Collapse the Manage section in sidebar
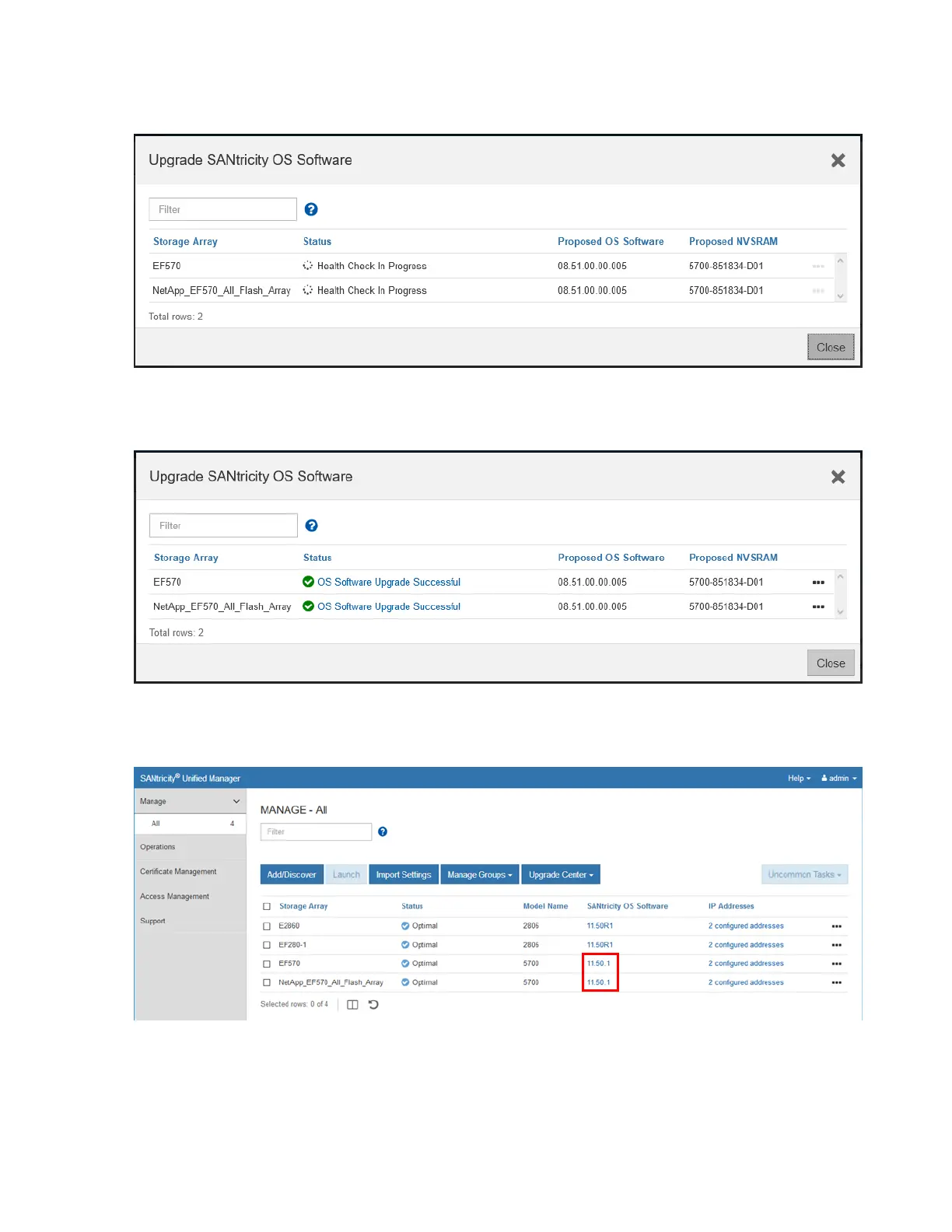Viewport: 952px width, 1232px height. click(236, 802)
